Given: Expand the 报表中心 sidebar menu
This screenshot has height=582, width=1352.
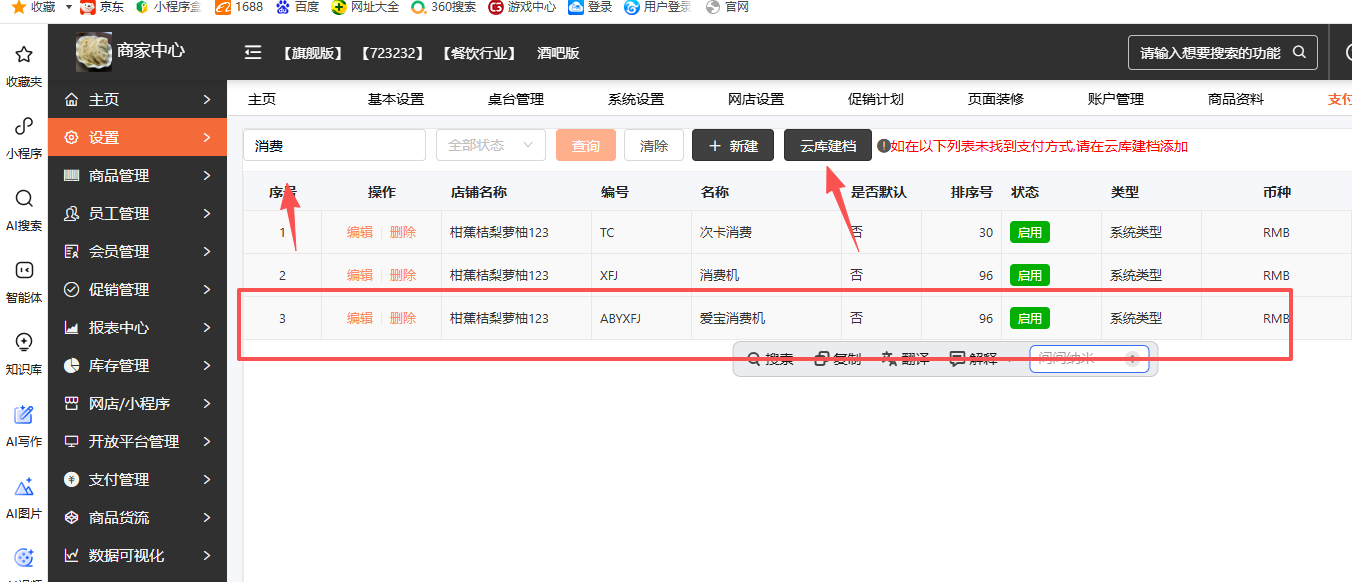Looking at the screenshot, I should pos(137,328).
